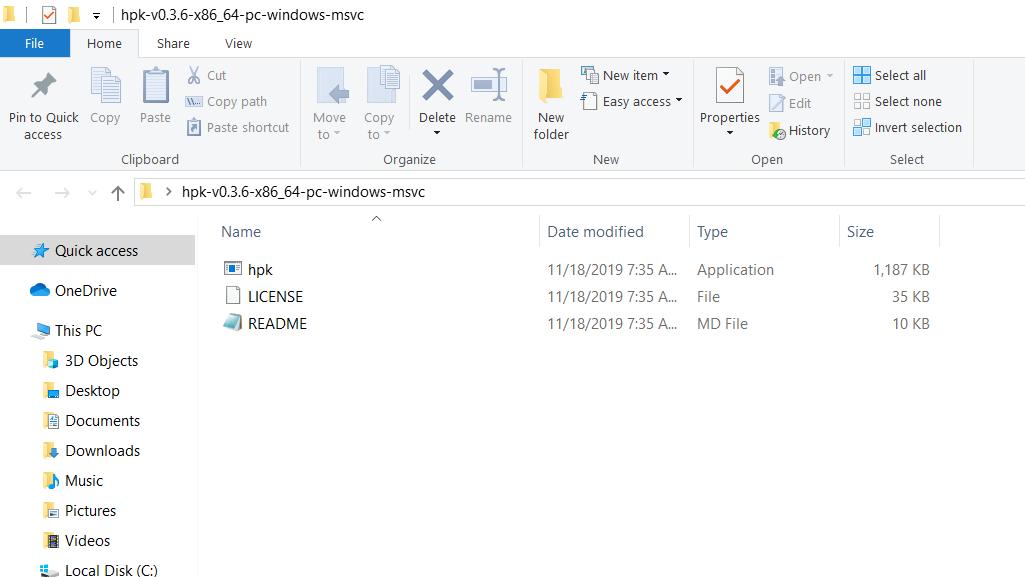This screenshot has height=577, width=1025.
Task: Open the Downloads folder in sidebar
Action: click(103, 451)
